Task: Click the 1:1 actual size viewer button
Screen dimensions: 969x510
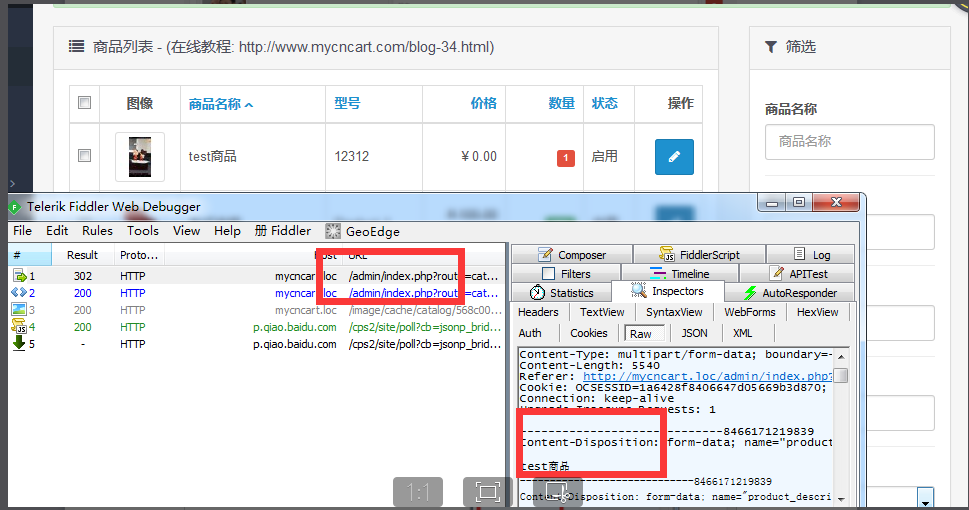Action: click(418, 493)
